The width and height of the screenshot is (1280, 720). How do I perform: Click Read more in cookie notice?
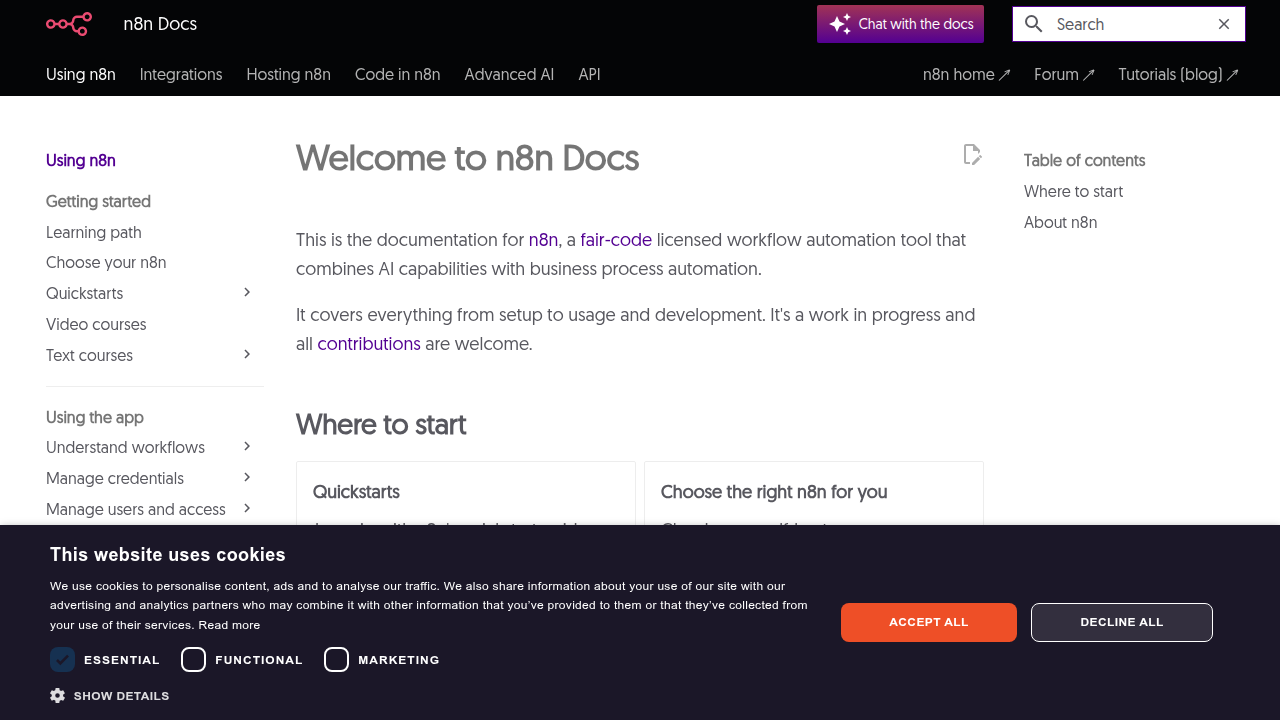229,625
